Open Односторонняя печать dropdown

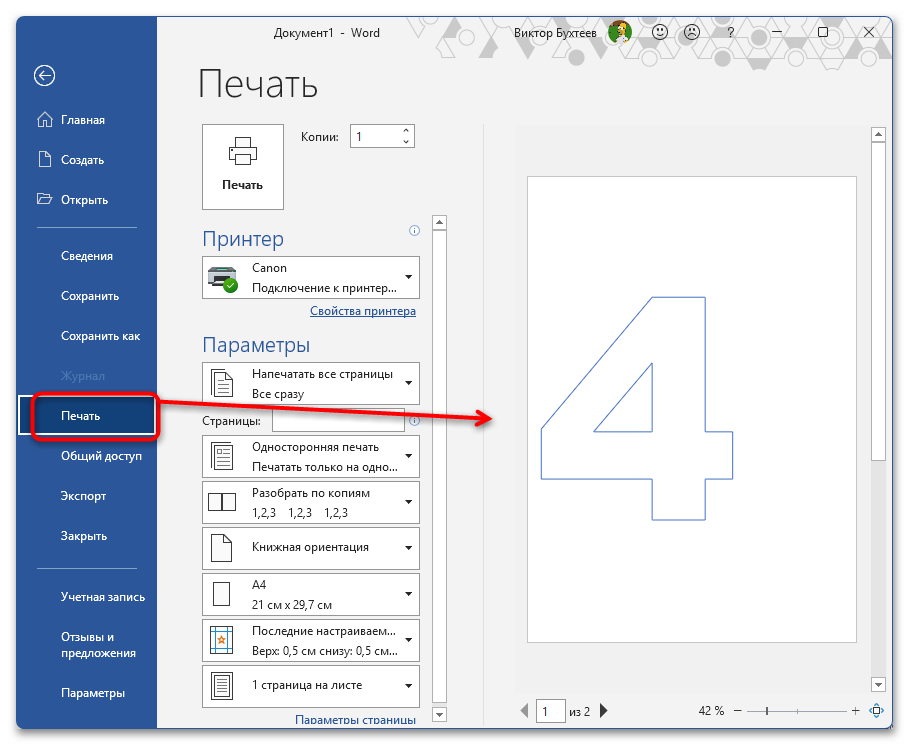coord(409,456)
